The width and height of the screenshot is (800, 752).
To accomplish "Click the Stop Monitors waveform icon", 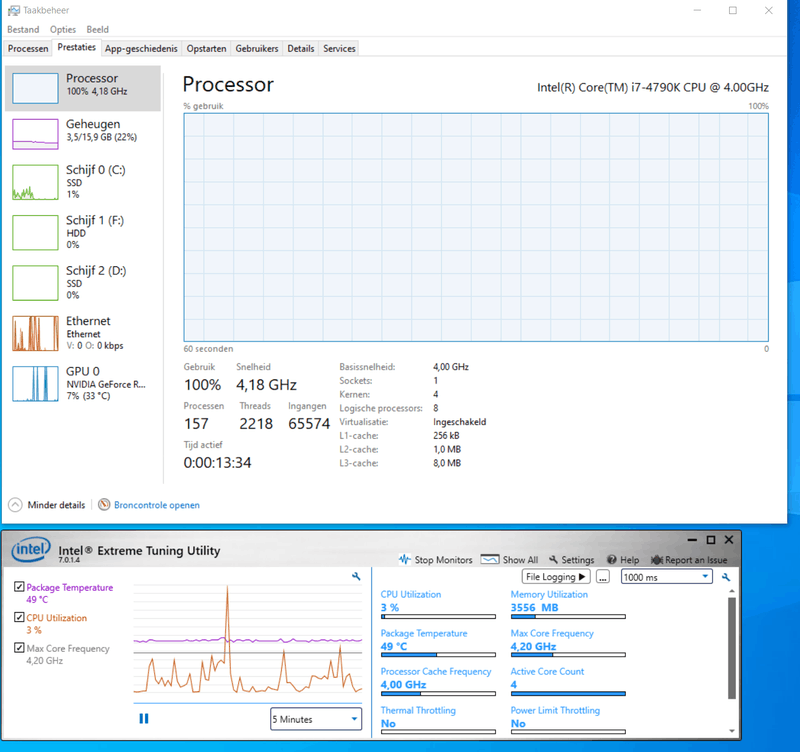I will [405, 559].
